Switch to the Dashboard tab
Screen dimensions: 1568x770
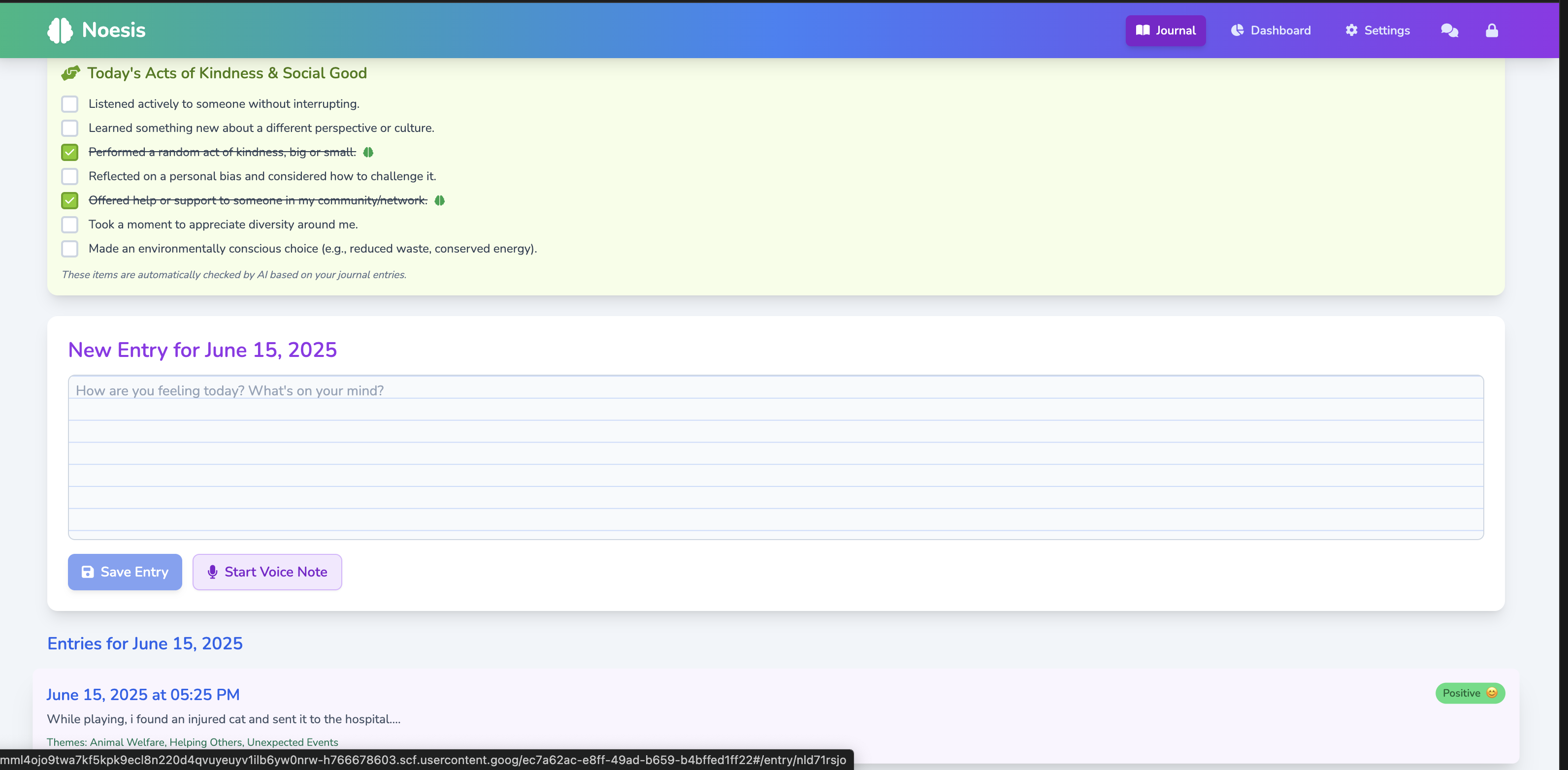1271,31
